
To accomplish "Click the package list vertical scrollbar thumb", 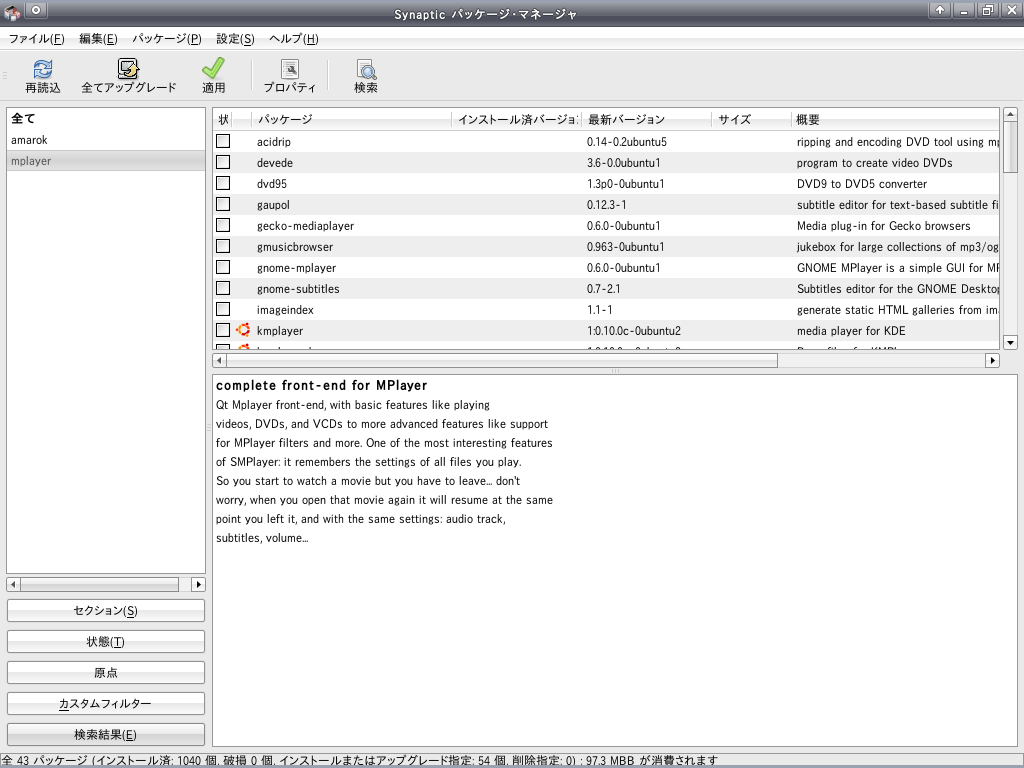I will point(1010,148).
